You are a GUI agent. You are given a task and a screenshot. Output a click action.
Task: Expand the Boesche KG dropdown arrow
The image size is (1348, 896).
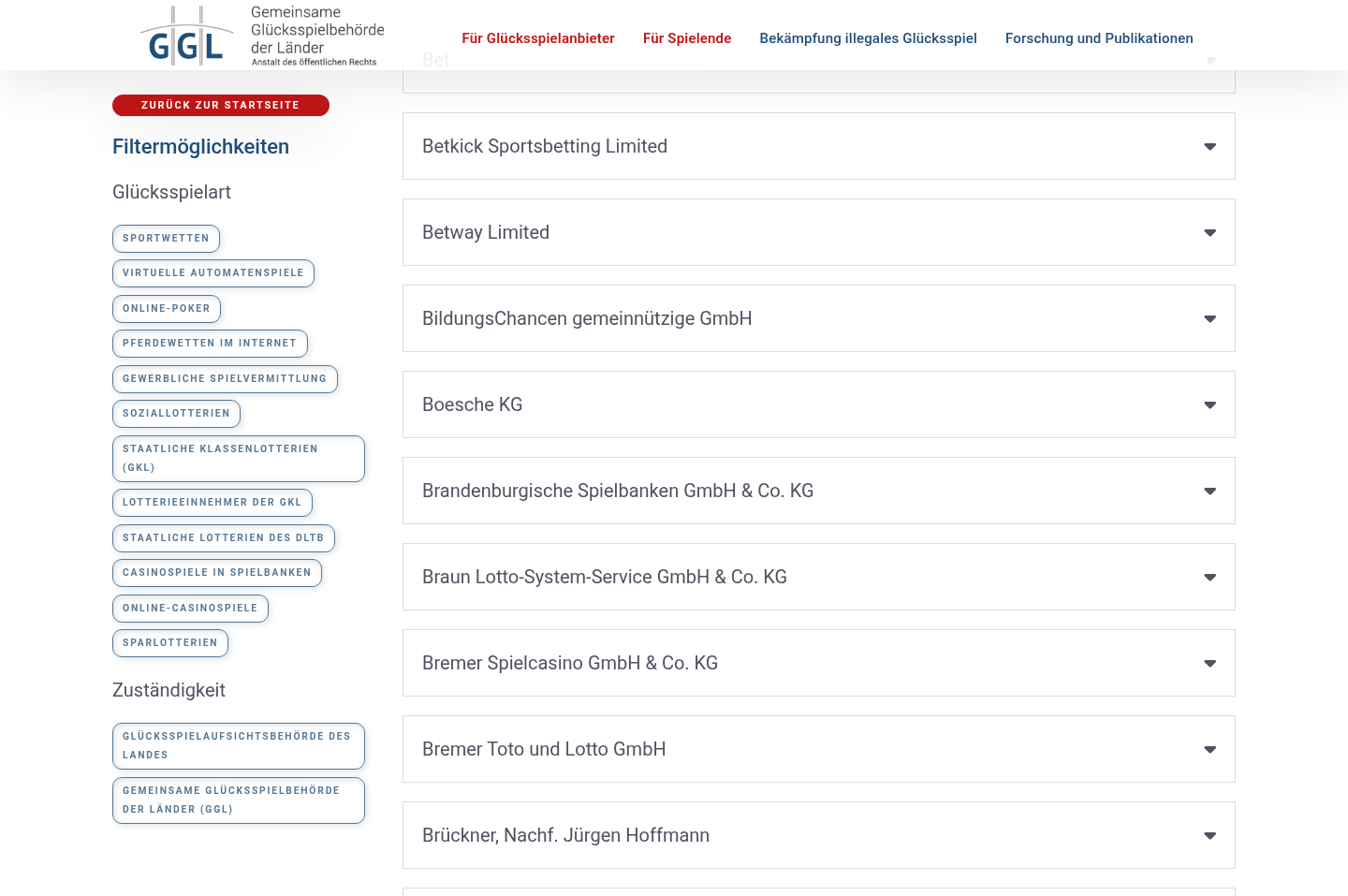(1209, 405)
